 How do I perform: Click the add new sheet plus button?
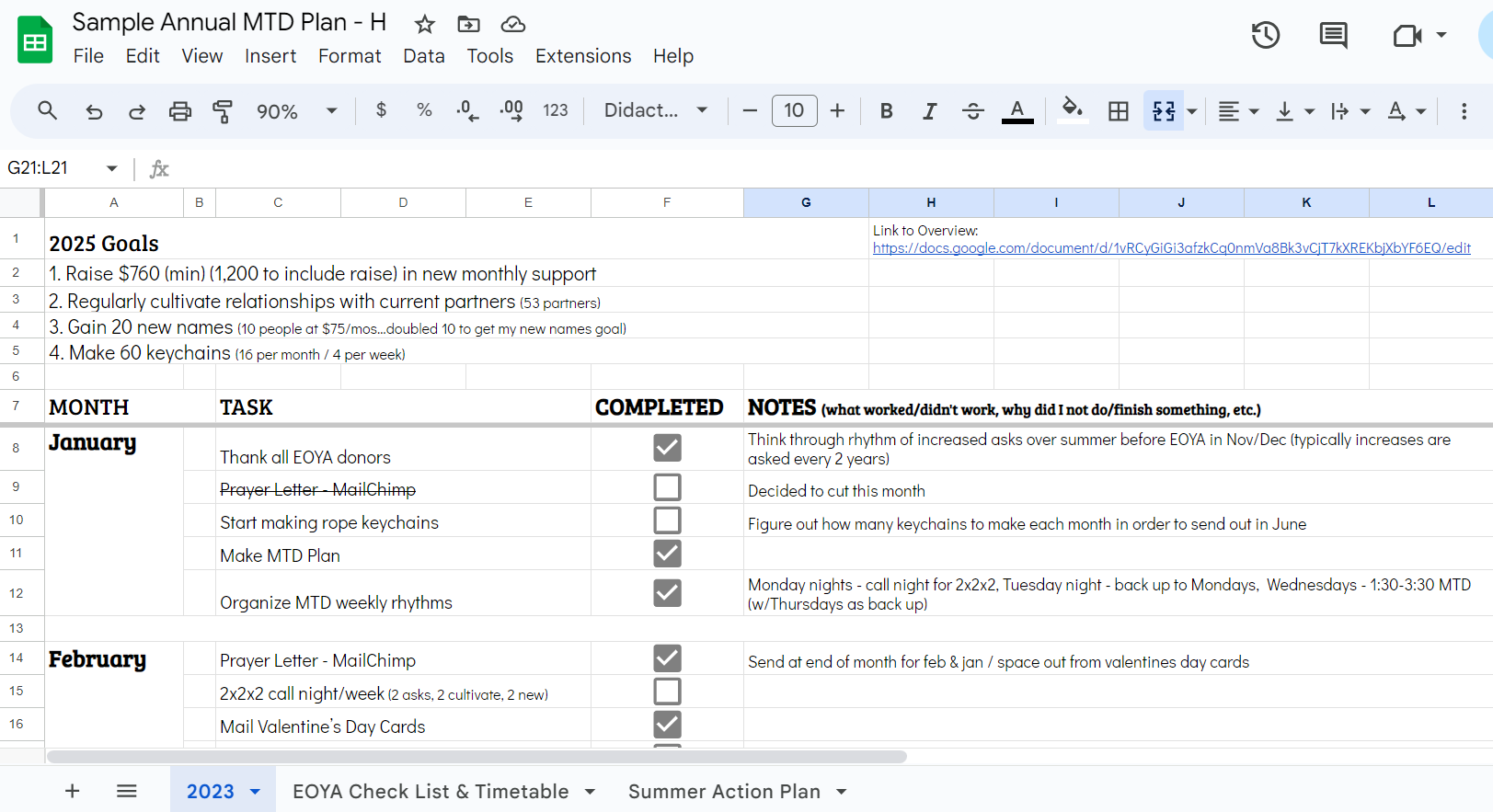click(x=73, y=792)
